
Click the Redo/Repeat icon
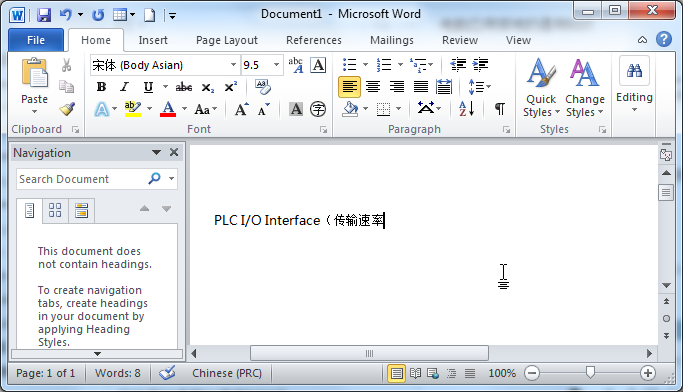coord(98,15)
